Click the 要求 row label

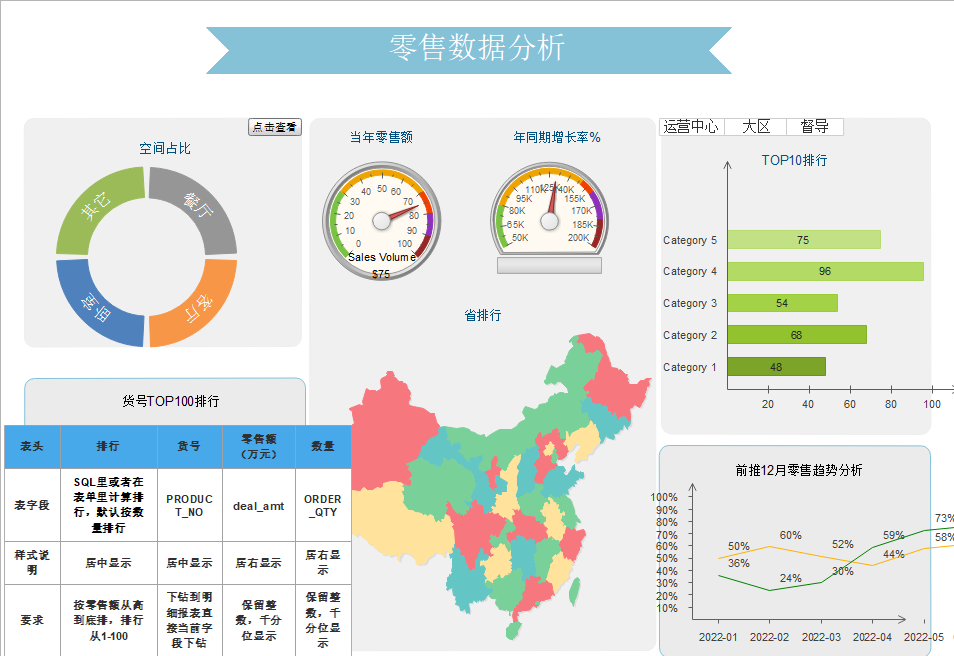coord(32,620)
